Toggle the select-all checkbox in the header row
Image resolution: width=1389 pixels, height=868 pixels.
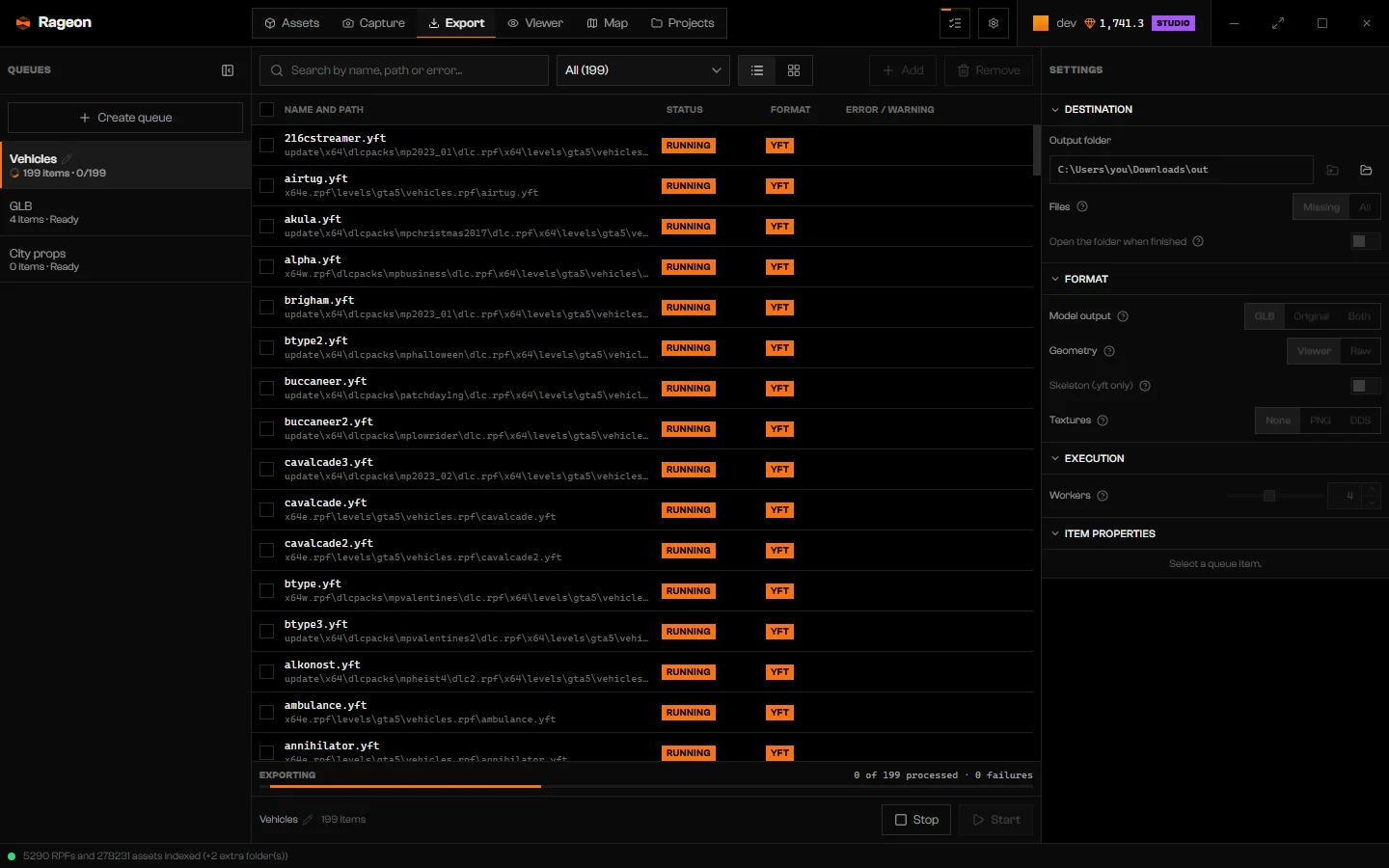(267, 110)
